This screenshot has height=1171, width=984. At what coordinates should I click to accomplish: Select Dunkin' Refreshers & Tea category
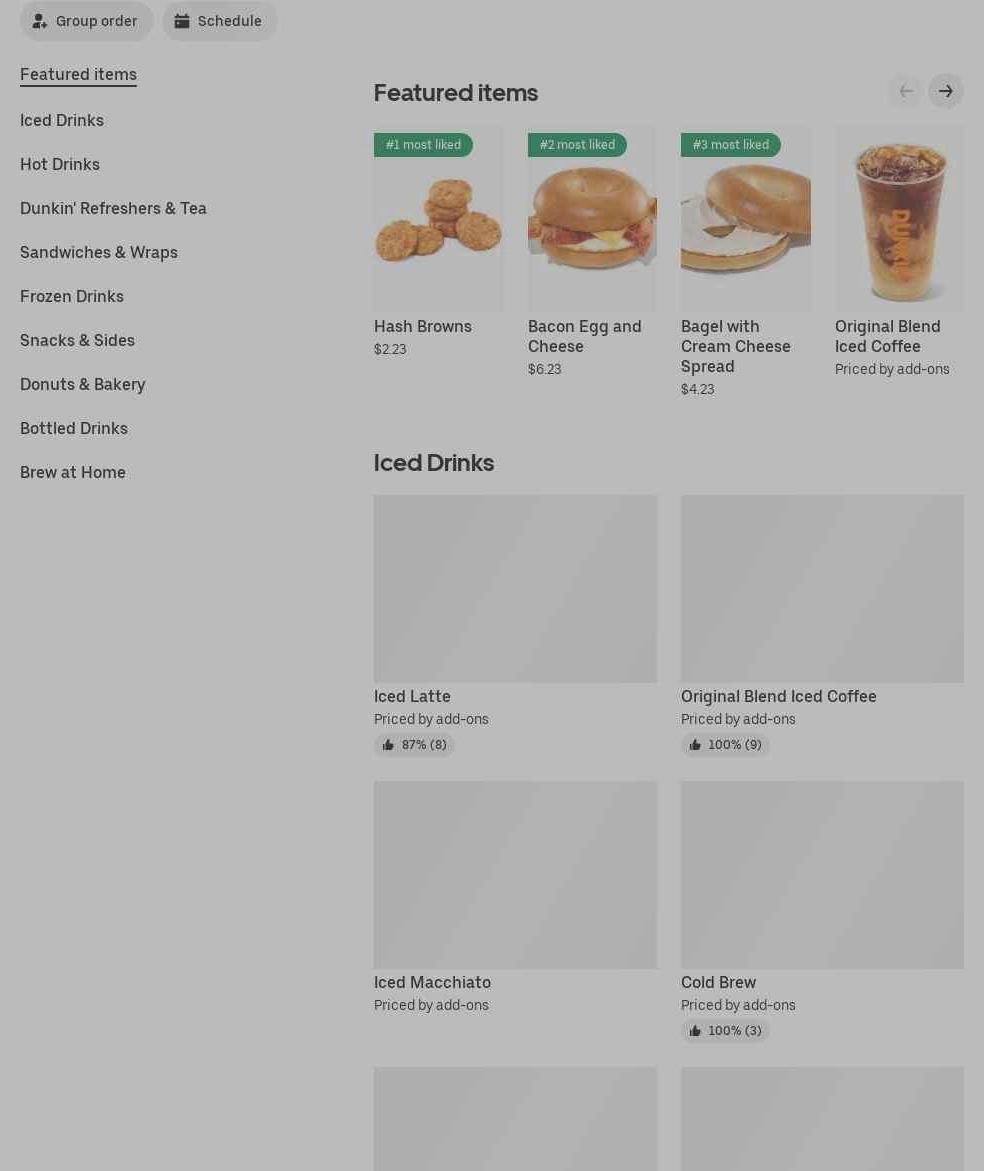(113, 208)
